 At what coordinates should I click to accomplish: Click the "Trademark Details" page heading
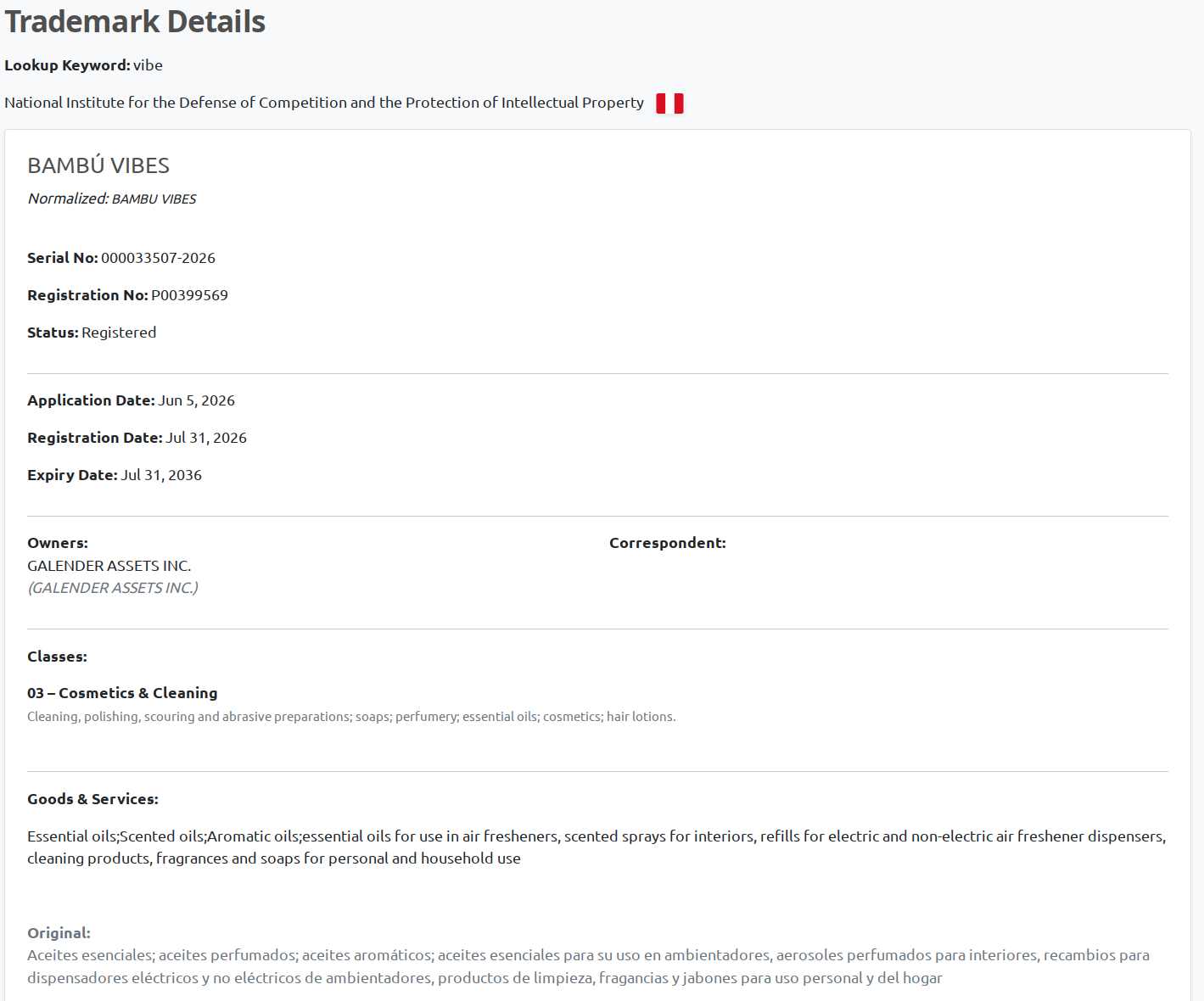point(135,22)
